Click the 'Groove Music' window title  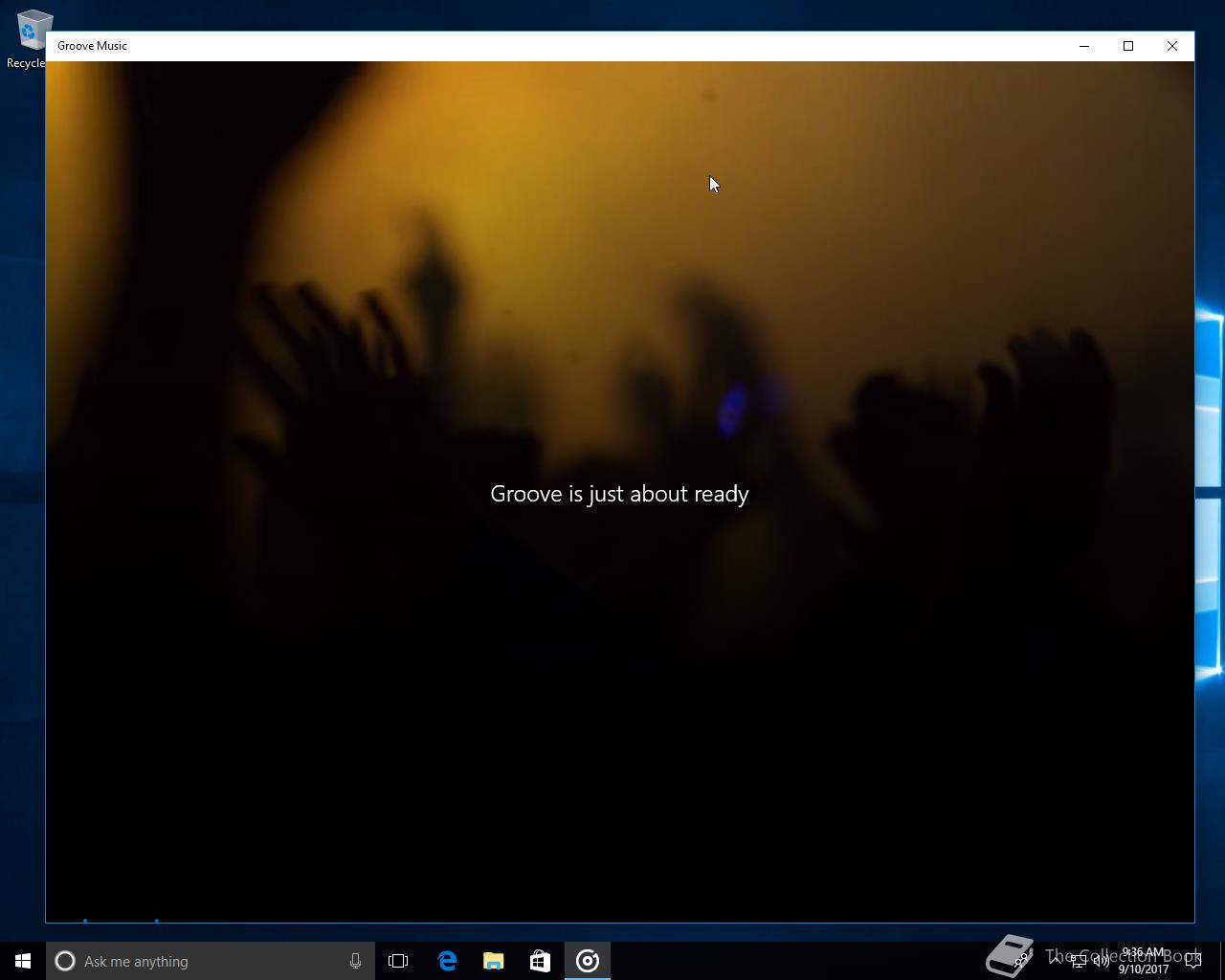tap(92, 46)
